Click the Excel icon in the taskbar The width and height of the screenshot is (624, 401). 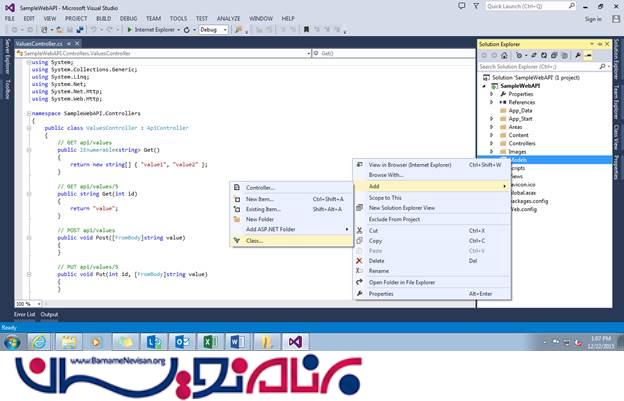coord(211,343)
